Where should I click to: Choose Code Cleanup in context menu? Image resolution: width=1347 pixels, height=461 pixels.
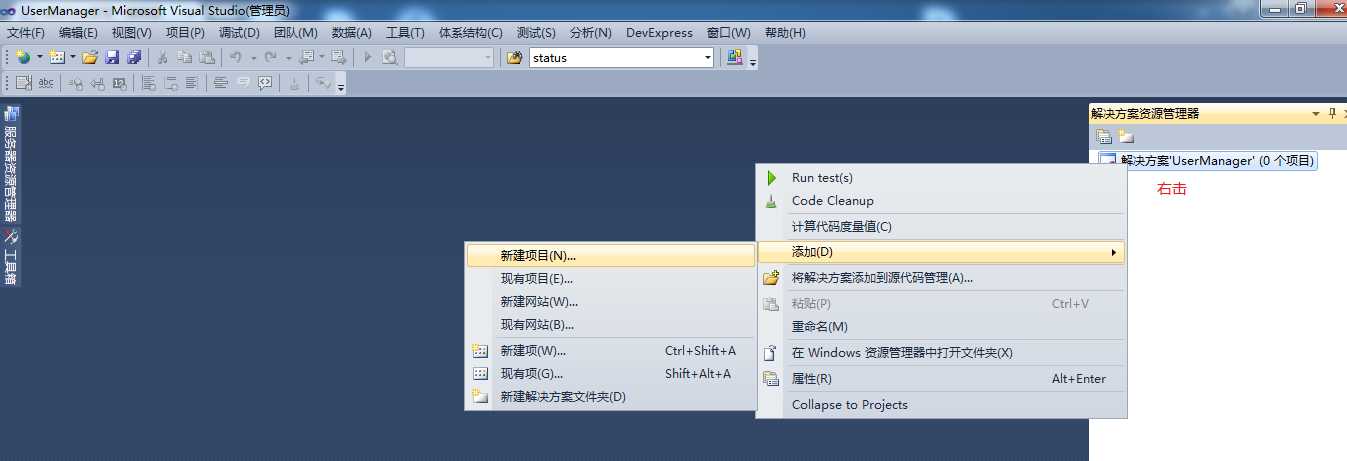[942, 201]
